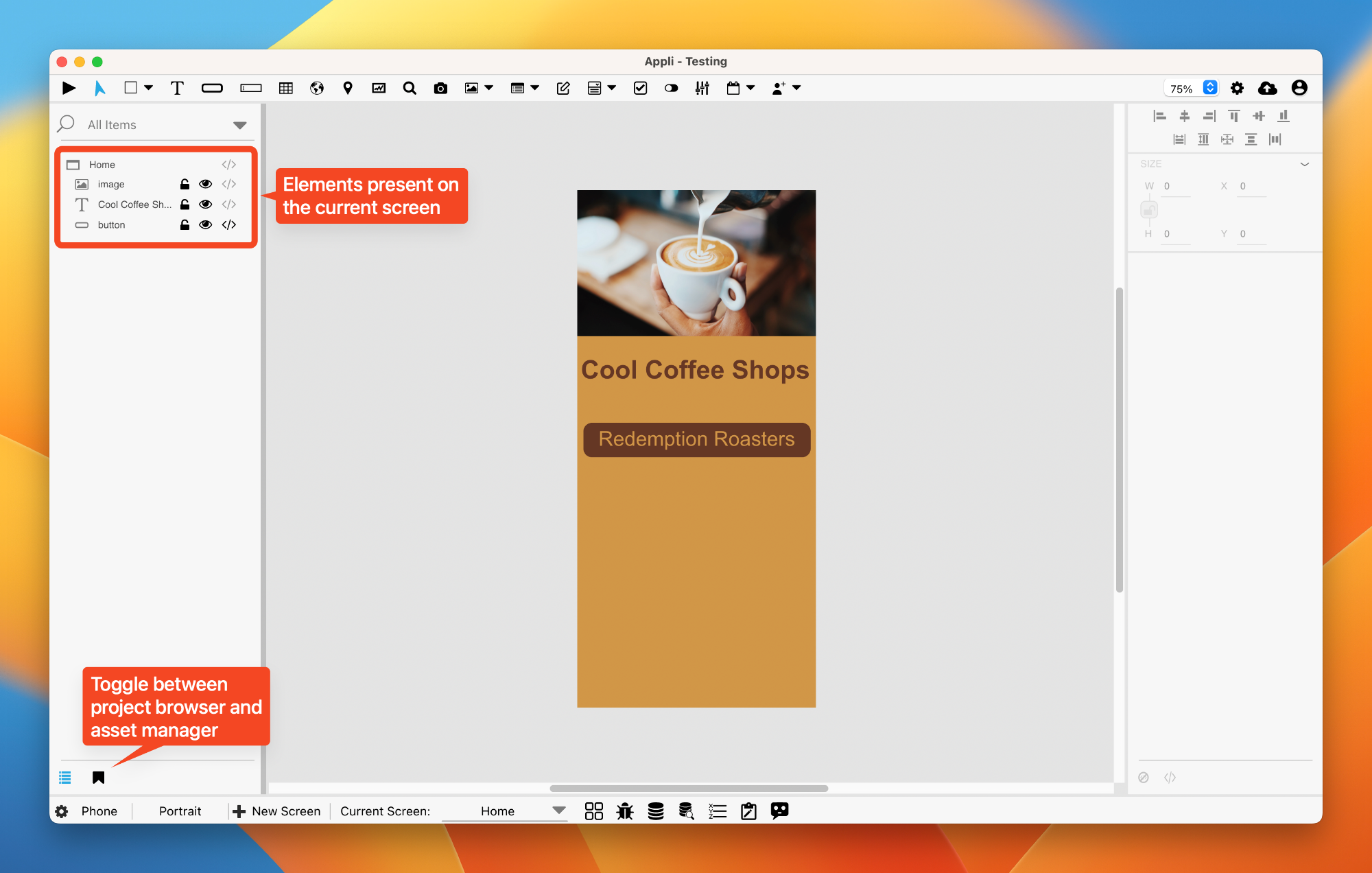
Task: Add a list element
Action: point(518,88)
